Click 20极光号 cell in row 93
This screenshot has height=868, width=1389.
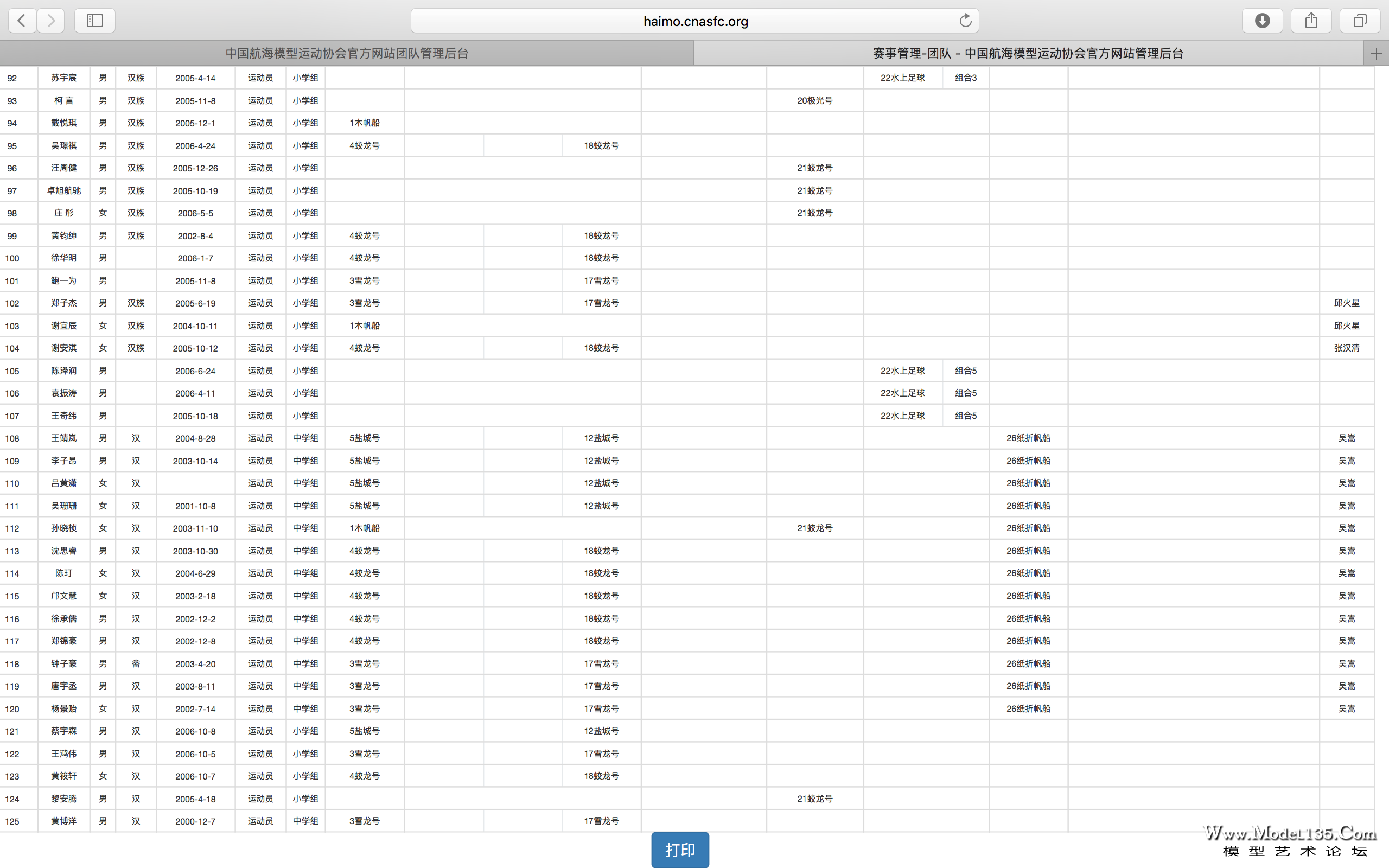[814, 100]
